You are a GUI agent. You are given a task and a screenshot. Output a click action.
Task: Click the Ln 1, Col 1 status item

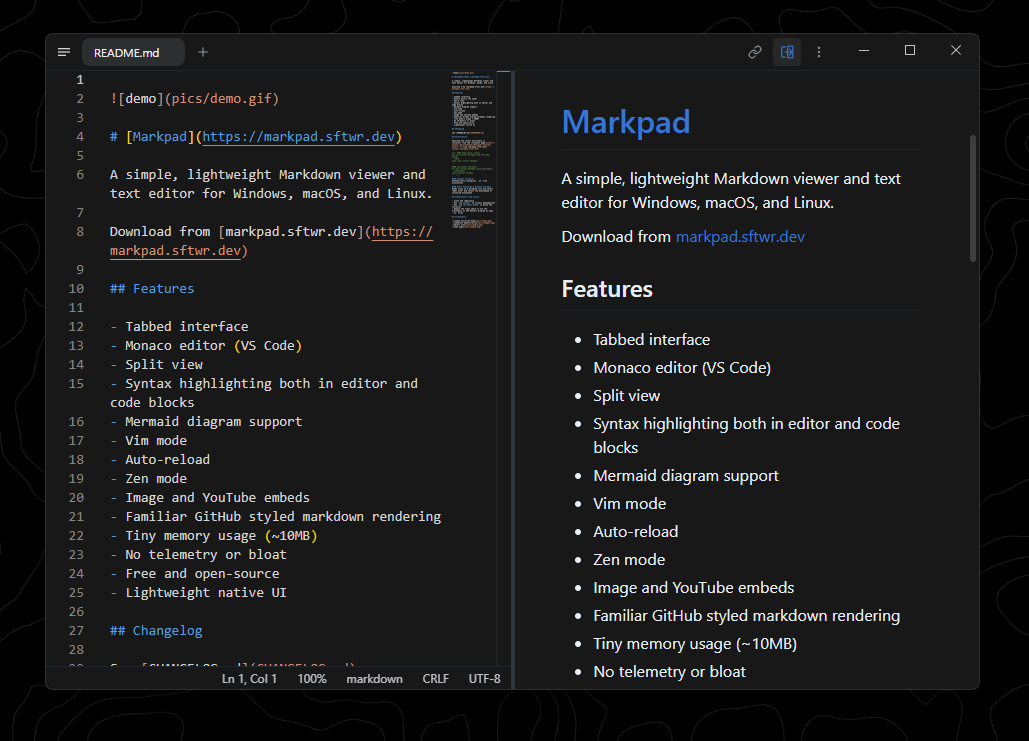point(249,678)
